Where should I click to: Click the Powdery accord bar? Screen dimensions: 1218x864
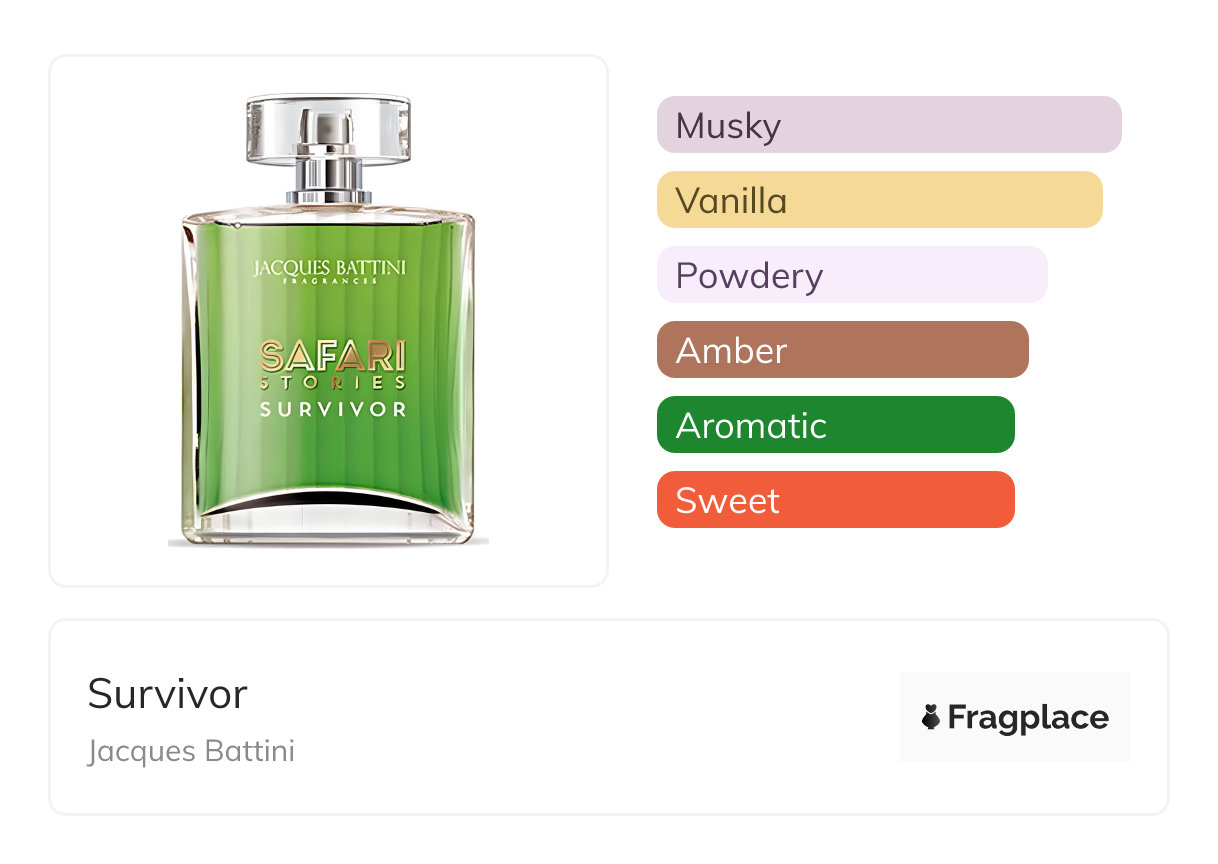point(852,275)
